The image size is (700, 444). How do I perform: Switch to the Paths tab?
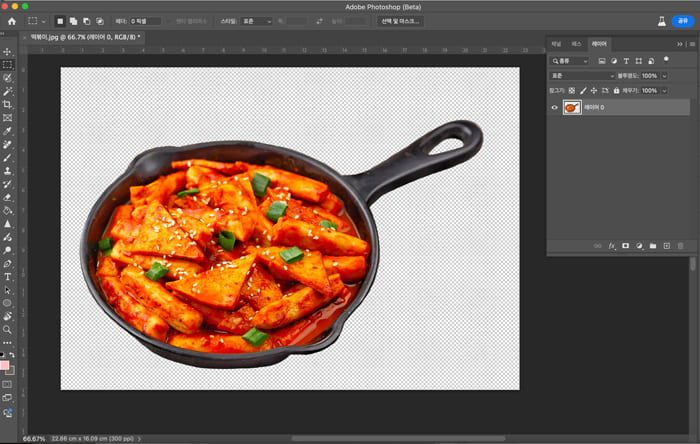click(x=576, y=44)
